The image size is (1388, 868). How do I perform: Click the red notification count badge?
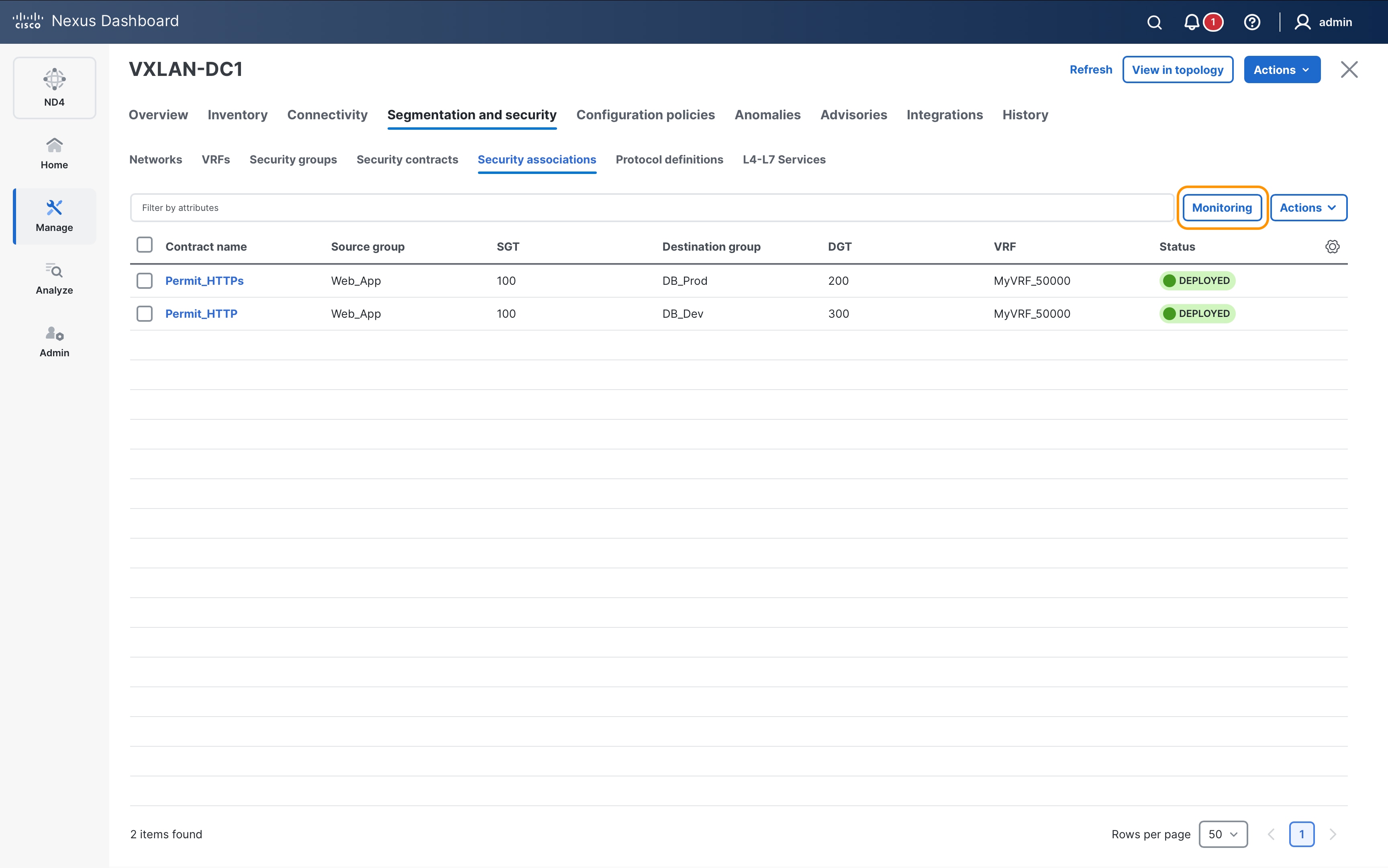point(1213,22)
